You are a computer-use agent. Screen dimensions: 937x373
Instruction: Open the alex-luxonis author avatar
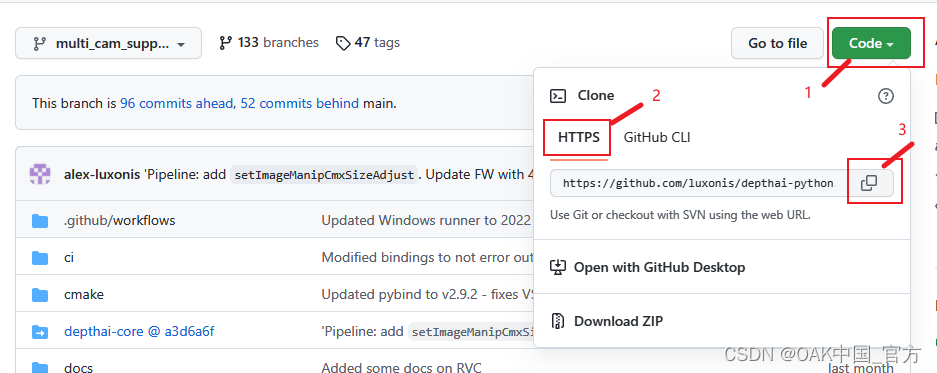click(41, 175)
